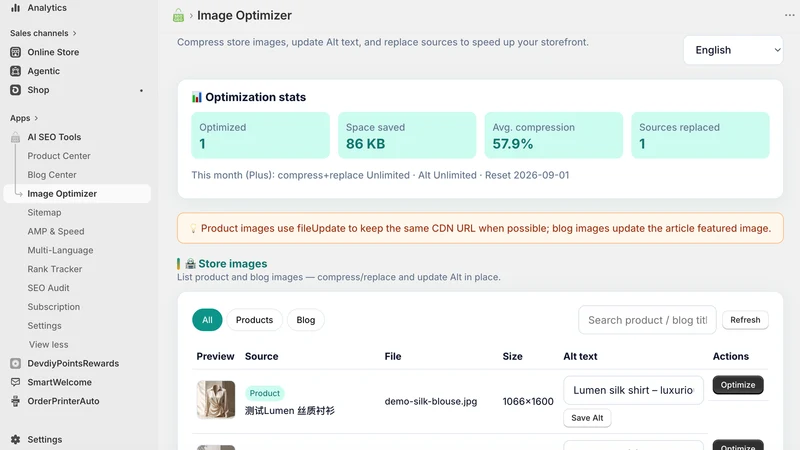
Task: Click the Source column header
Action: click(x=261, y=356)
